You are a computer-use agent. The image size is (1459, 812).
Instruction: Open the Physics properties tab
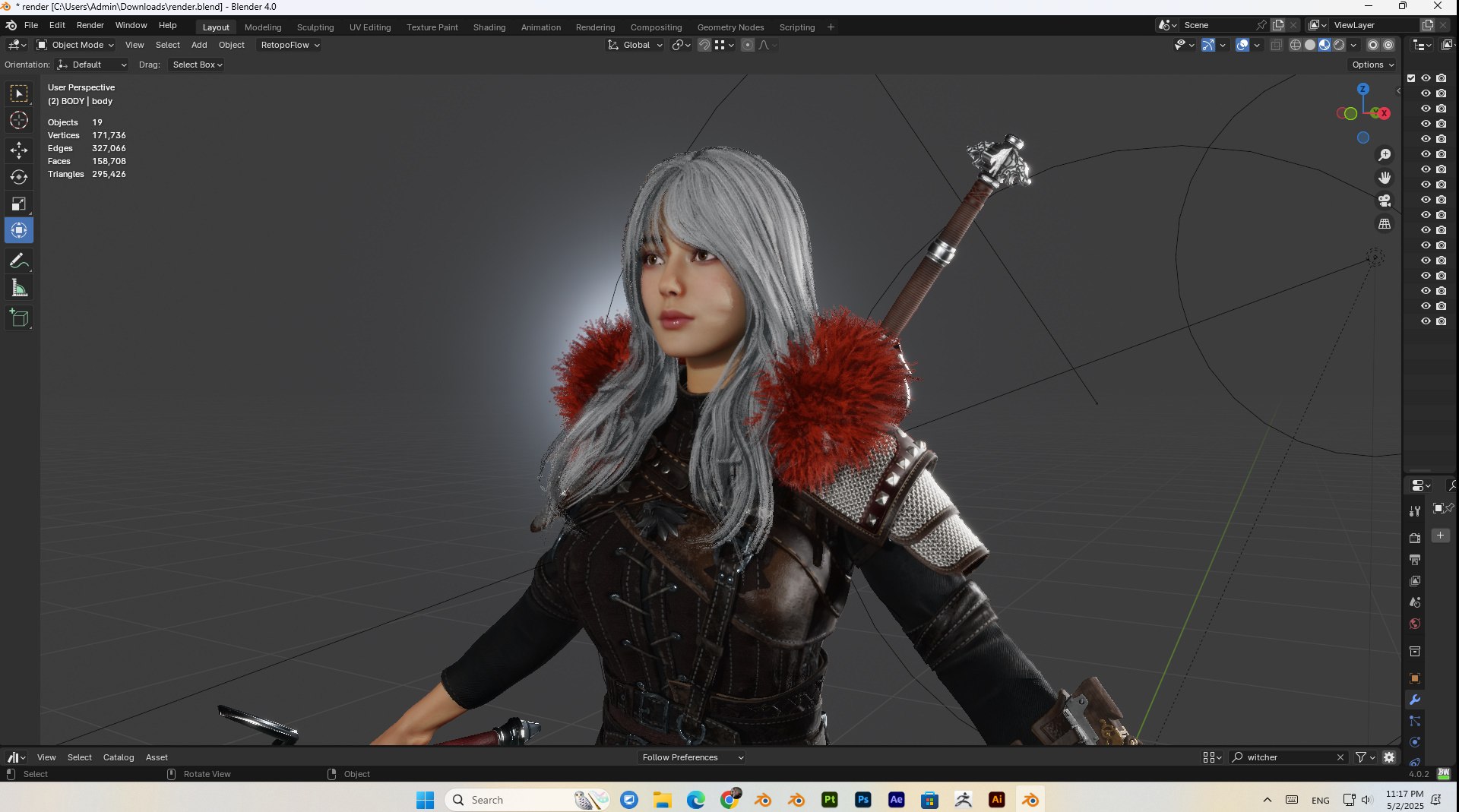click(x=1414, y=742)
